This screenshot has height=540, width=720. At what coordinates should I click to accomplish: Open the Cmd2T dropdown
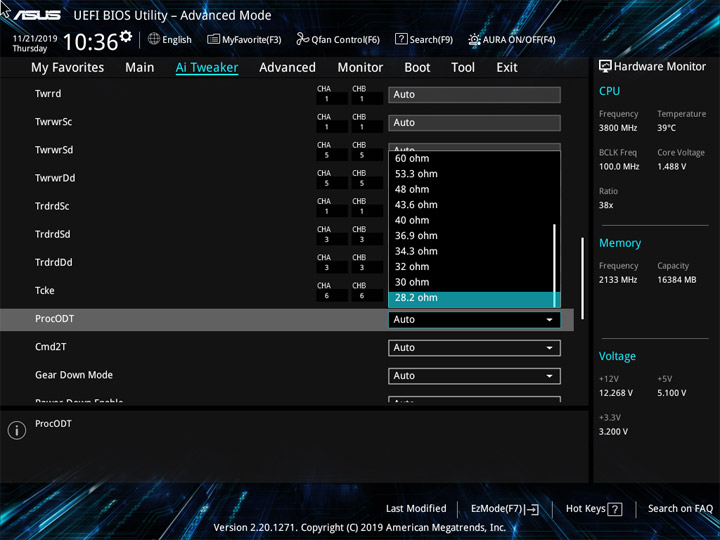pyautogui.click(x=474, y=348)
